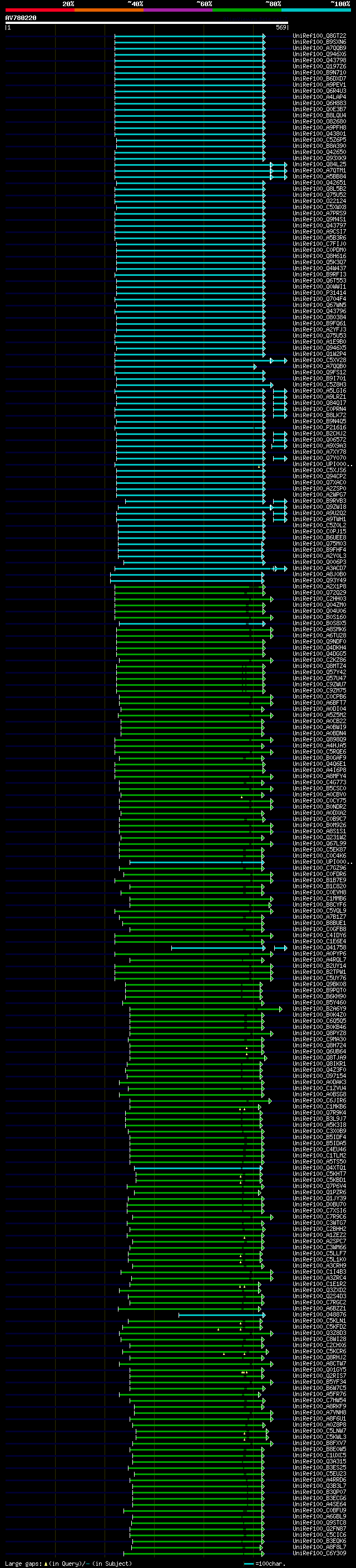Select UniRef100_A3ACD7 hit
This screenshot has height=1568, width=356.
319,568
